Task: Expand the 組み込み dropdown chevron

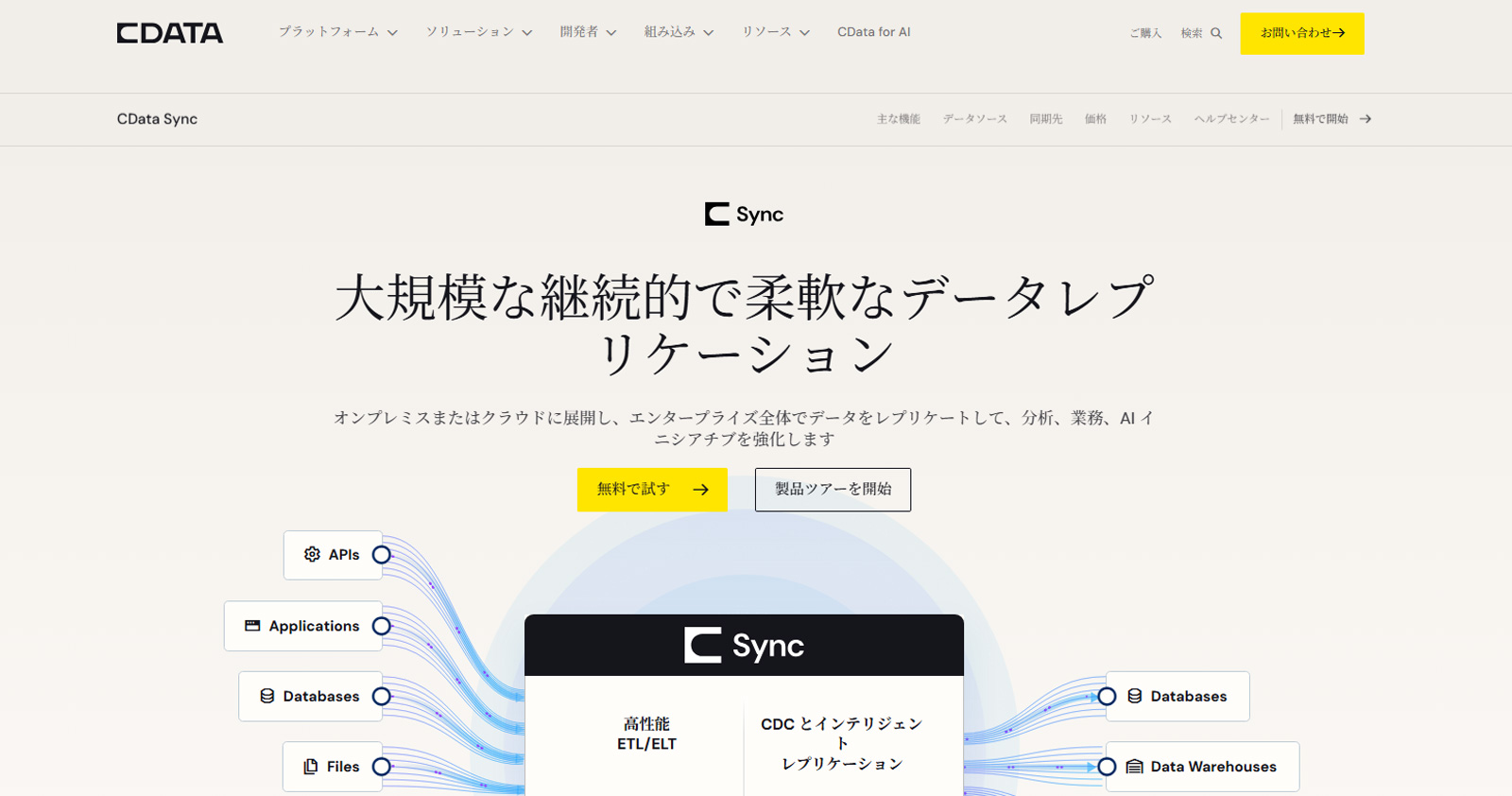Action: (709, 33)
